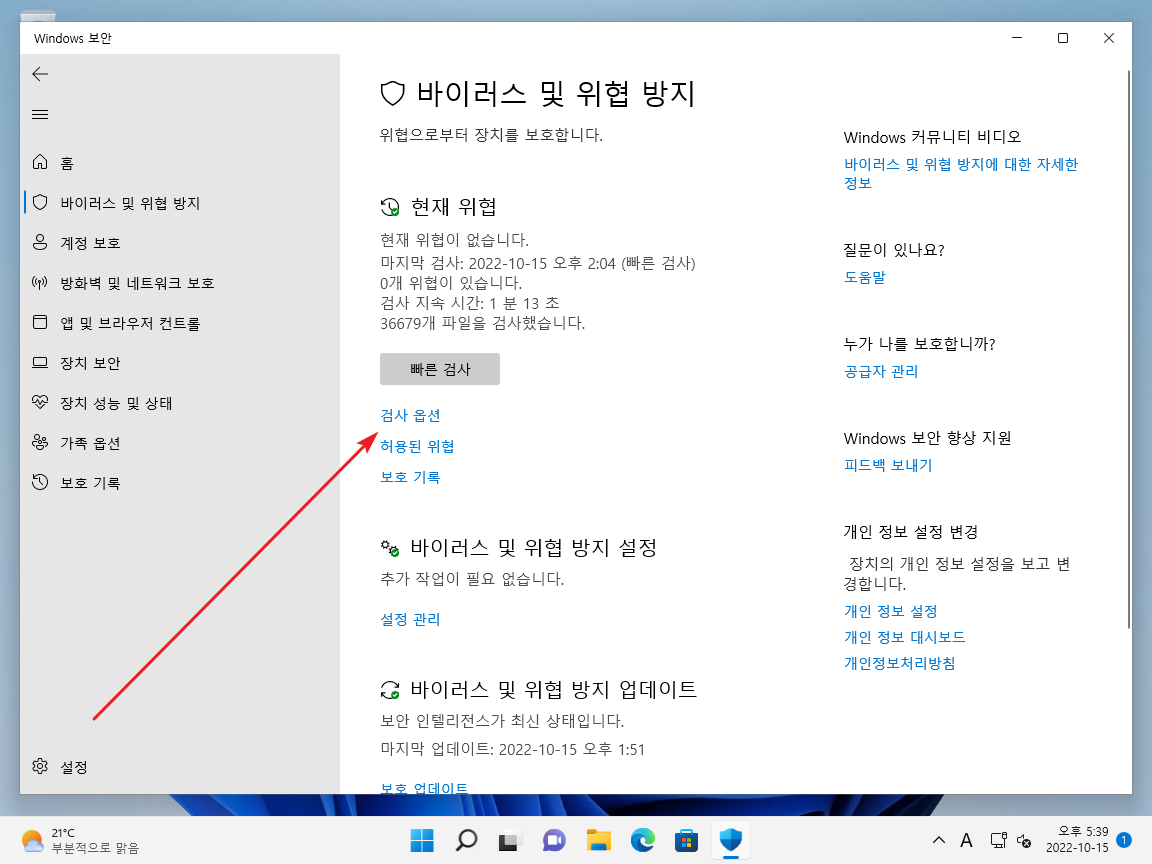This screenshot has width=1152, height=864.
Task: Click the taskbar clock showing 오후 5:39
Action: [1078, 840]
